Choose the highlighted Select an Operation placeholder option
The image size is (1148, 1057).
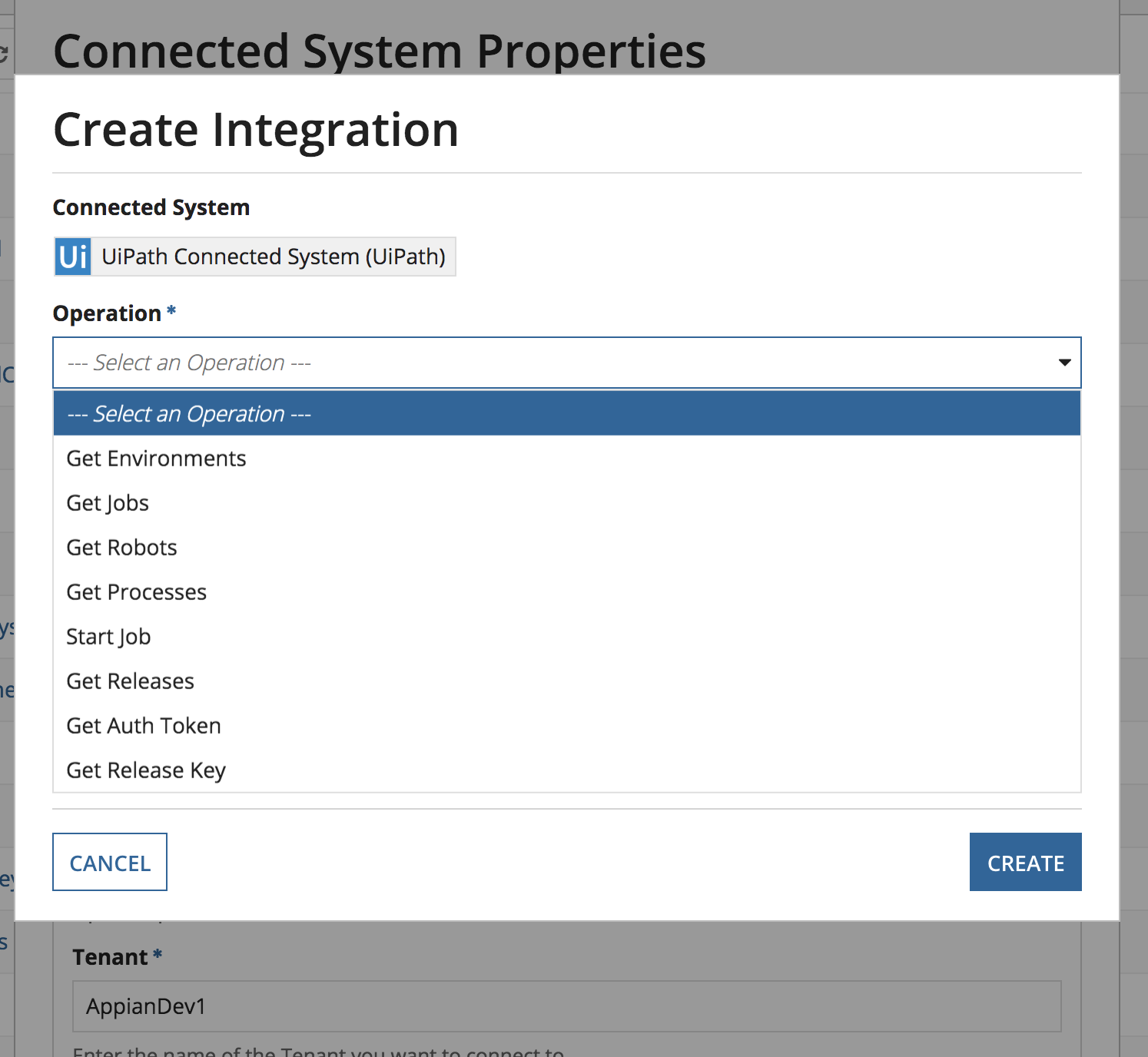566,414
